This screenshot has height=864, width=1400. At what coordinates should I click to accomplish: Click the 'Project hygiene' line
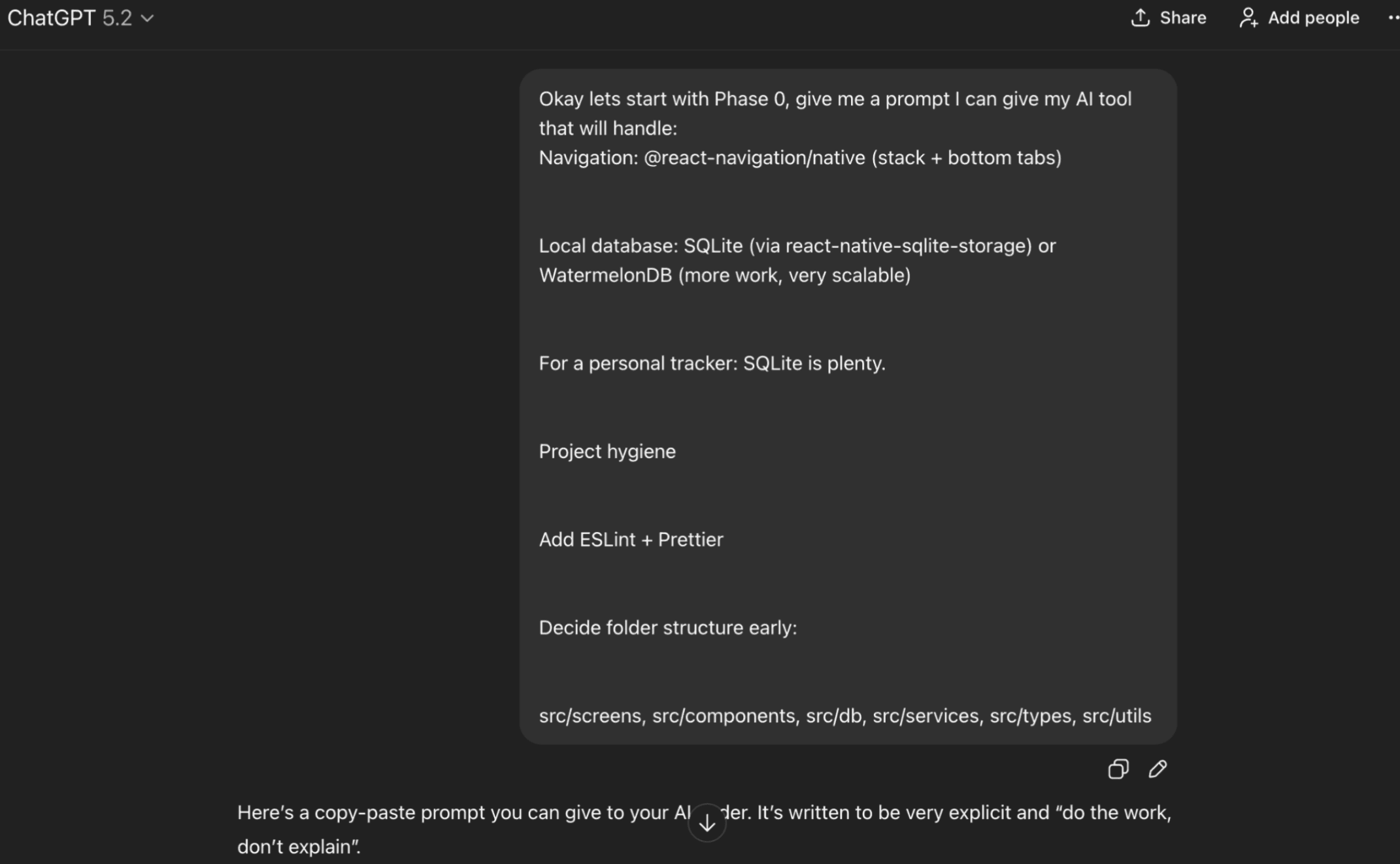pos(607,452)
